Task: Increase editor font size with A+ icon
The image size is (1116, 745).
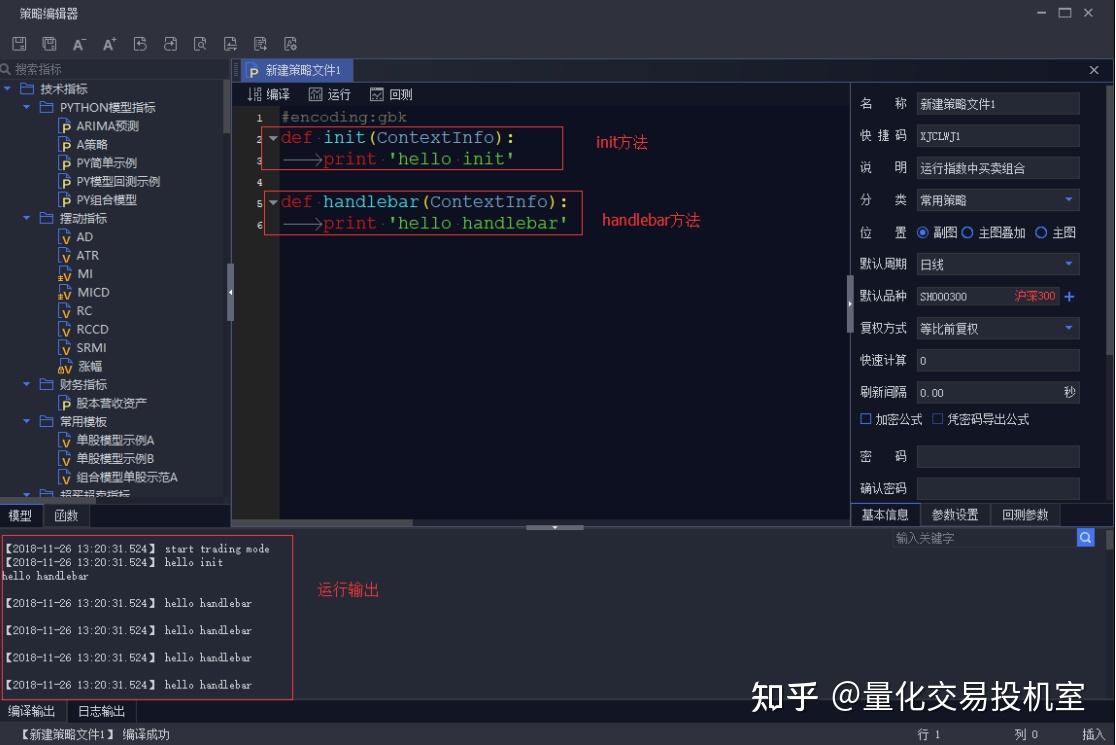Action: click(x=108, y=44)
